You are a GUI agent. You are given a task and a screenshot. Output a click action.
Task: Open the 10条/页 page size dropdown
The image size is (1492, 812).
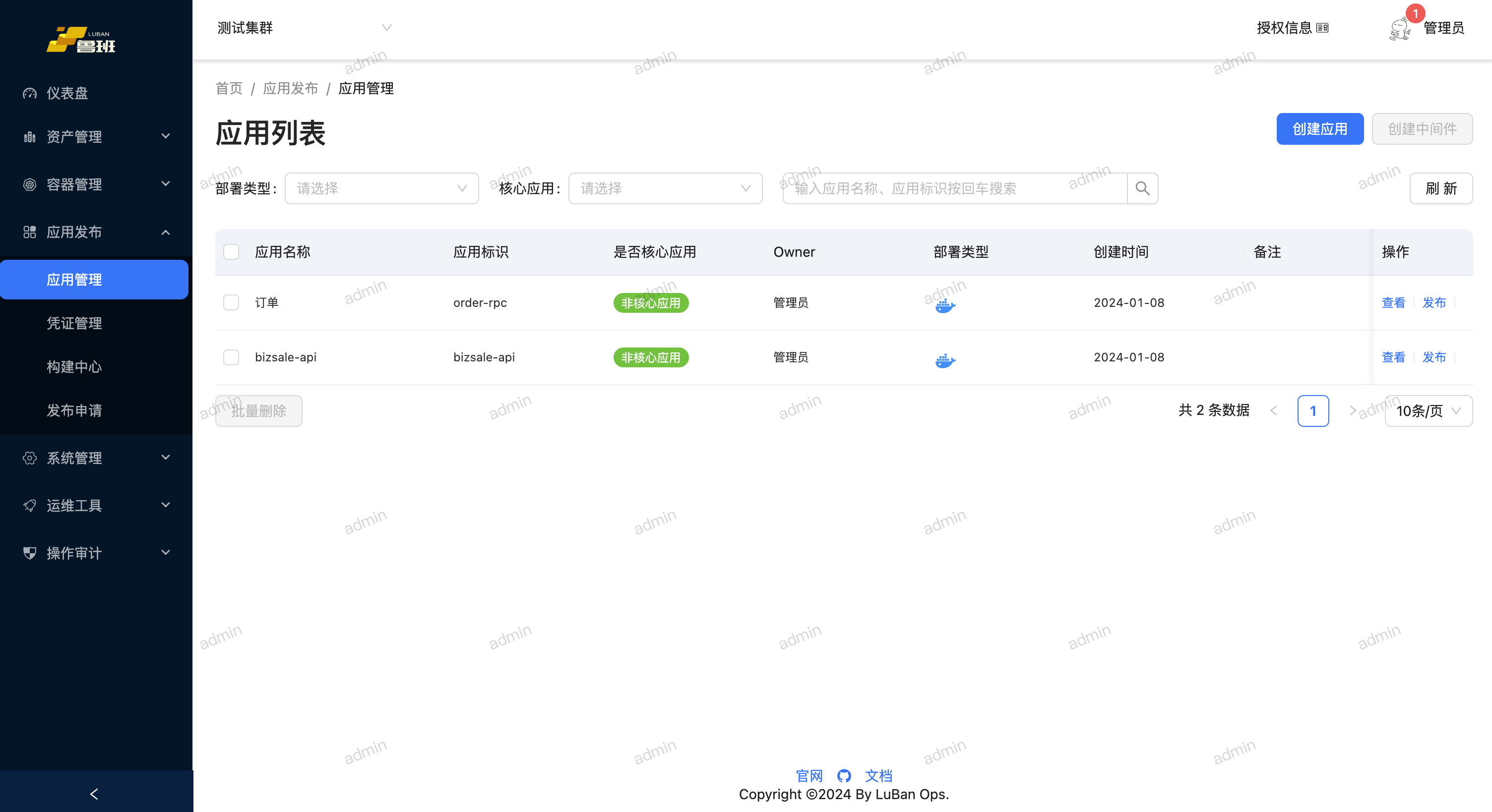point(1428,411)
